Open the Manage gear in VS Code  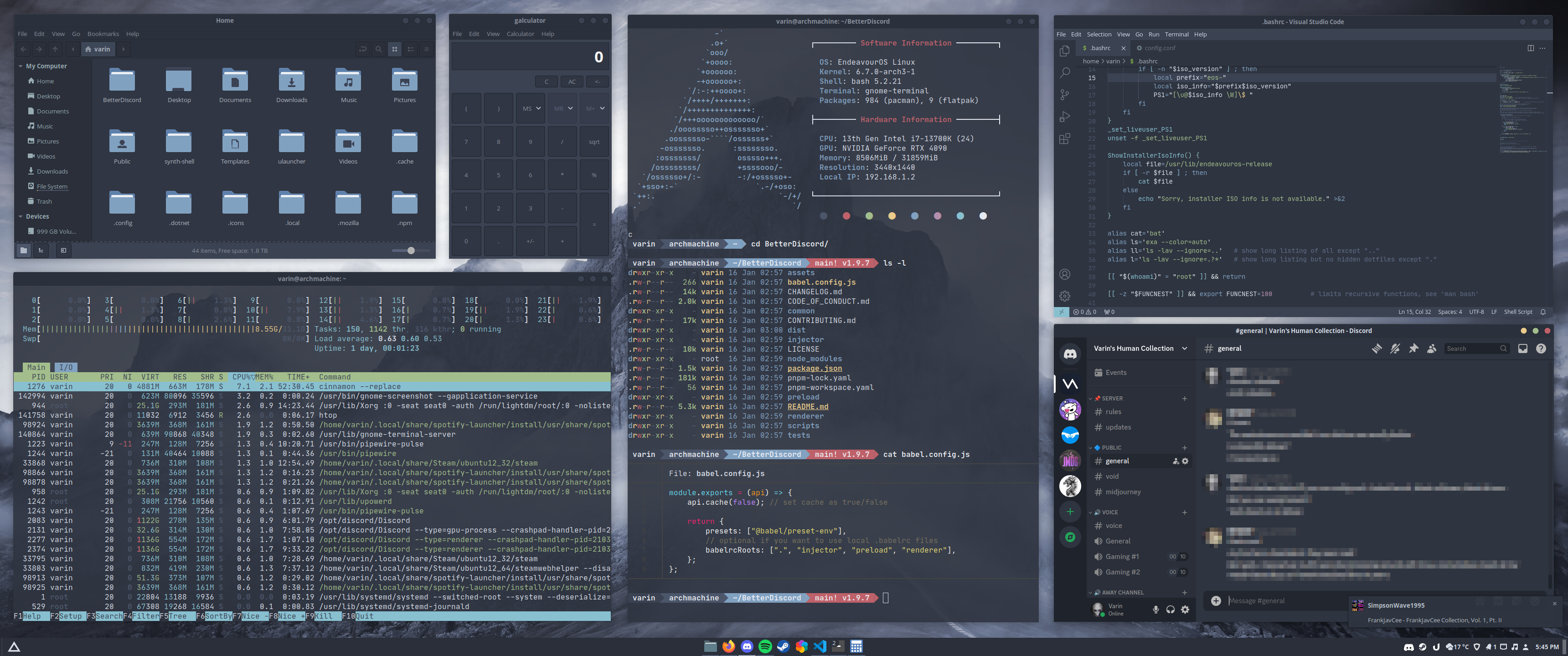point(1064,296)
